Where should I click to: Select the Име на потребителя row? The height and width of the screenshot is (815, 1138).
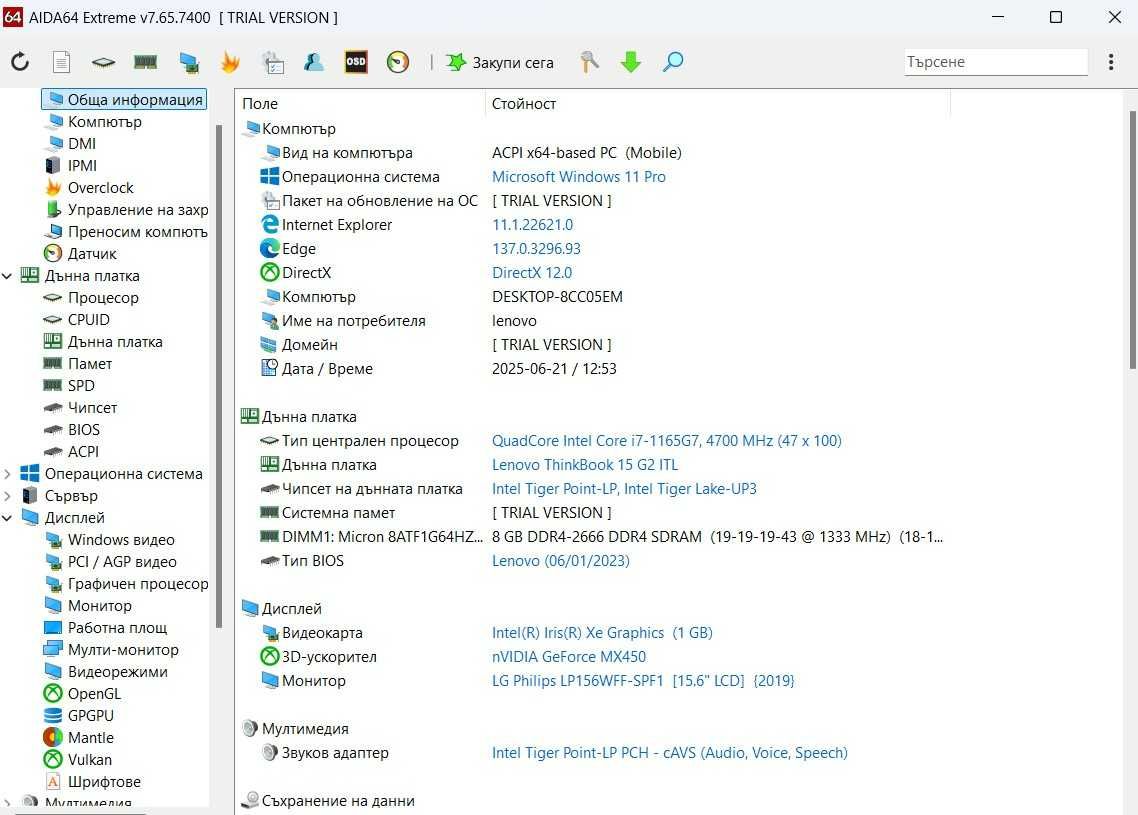coord(398,321)
